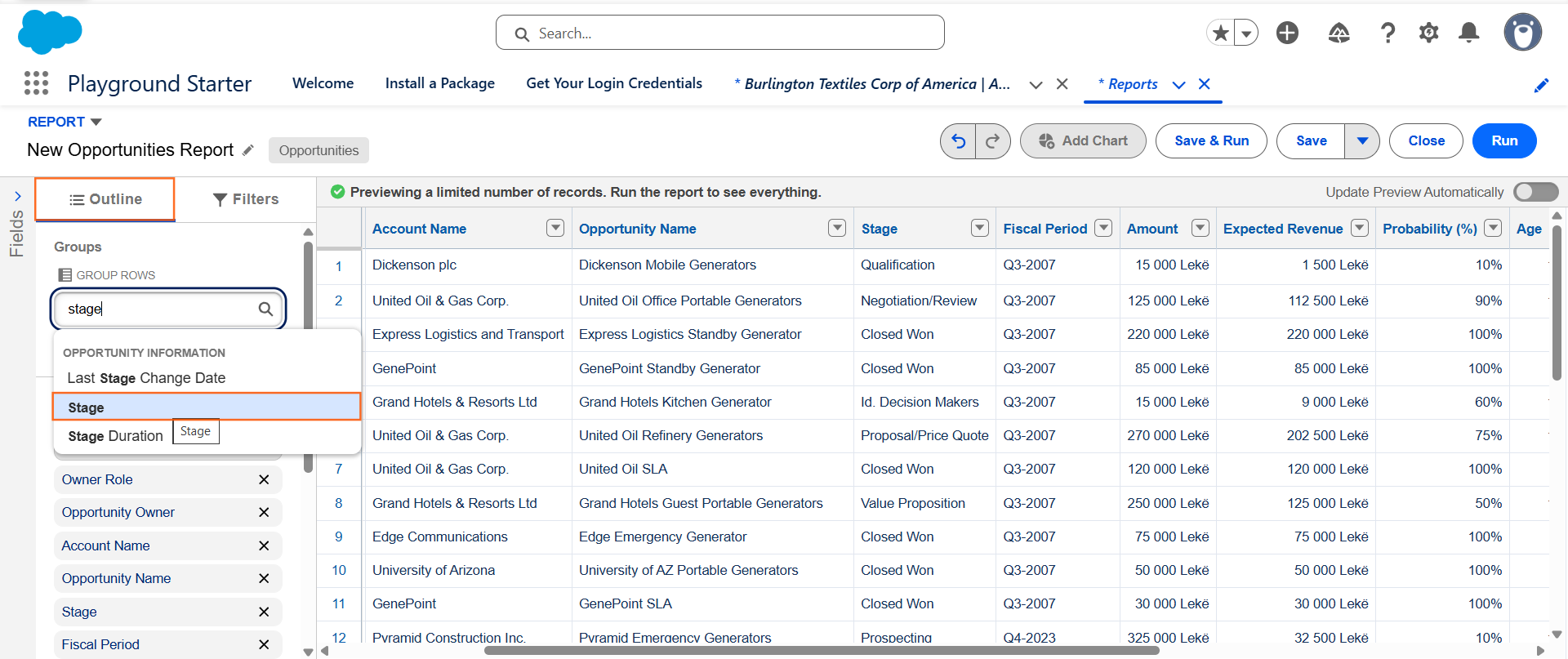1568x659 pixels.
Task: Click the vertical scrollbar of preview table
Action: (x=1557, y=302)
